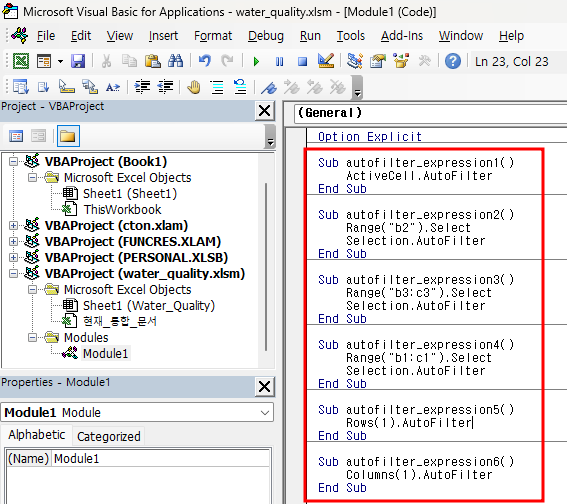Open the Module1 Module object dropdown
567x504 pixels.
(x=265, y=413)
